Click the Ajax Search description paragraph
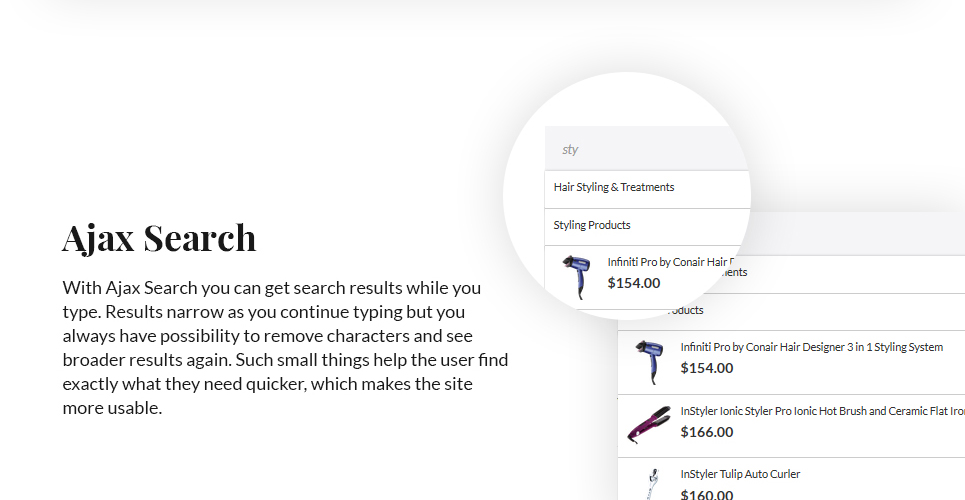Viewport: 965px width, 500px height. [x=286, y=347]
